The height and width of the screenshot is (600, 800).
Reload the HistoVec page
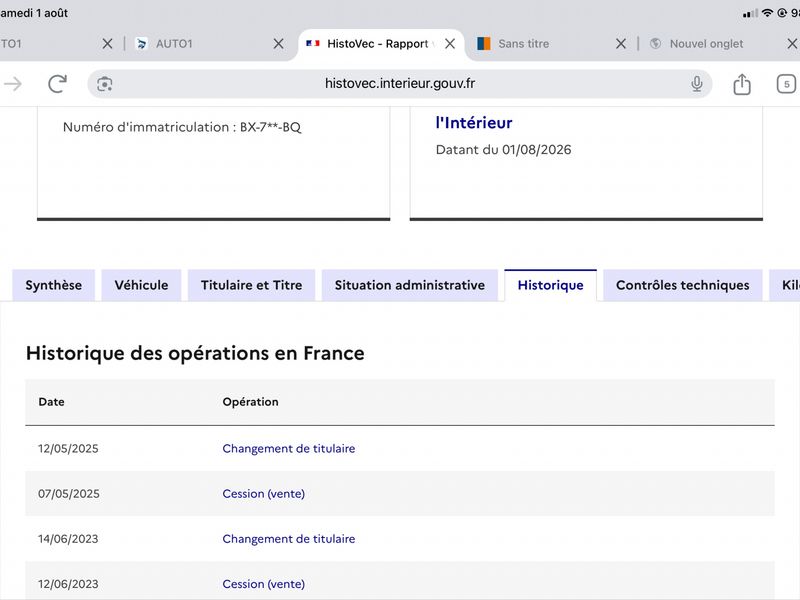[x=57, y=84]
